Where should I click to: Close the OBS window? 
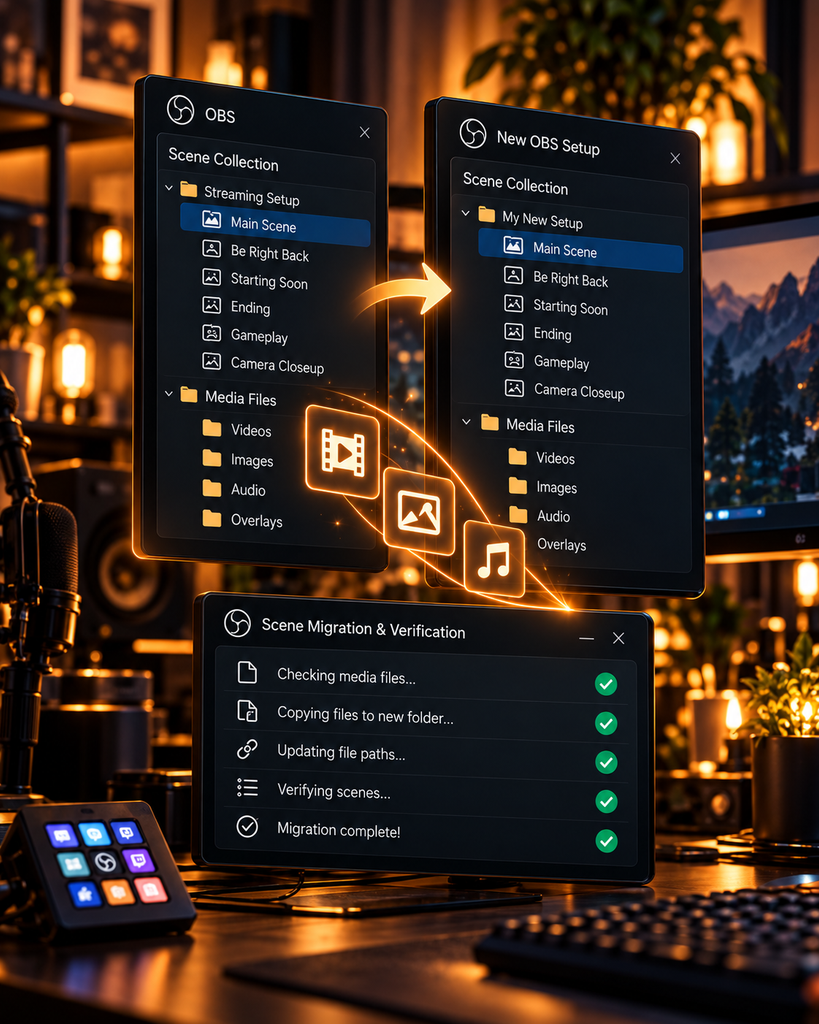point(364,133)
